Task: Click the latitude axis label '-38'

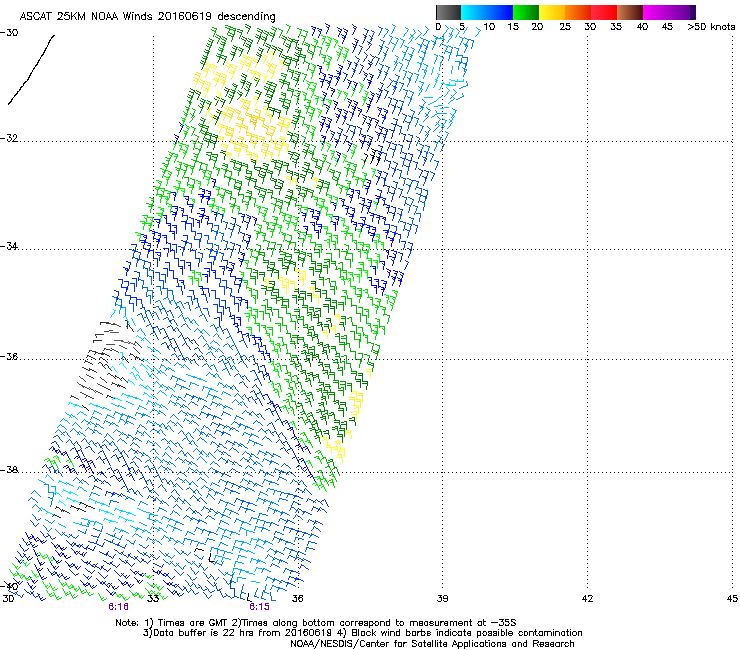Action: pyautogui.click(x=9, y=470)
